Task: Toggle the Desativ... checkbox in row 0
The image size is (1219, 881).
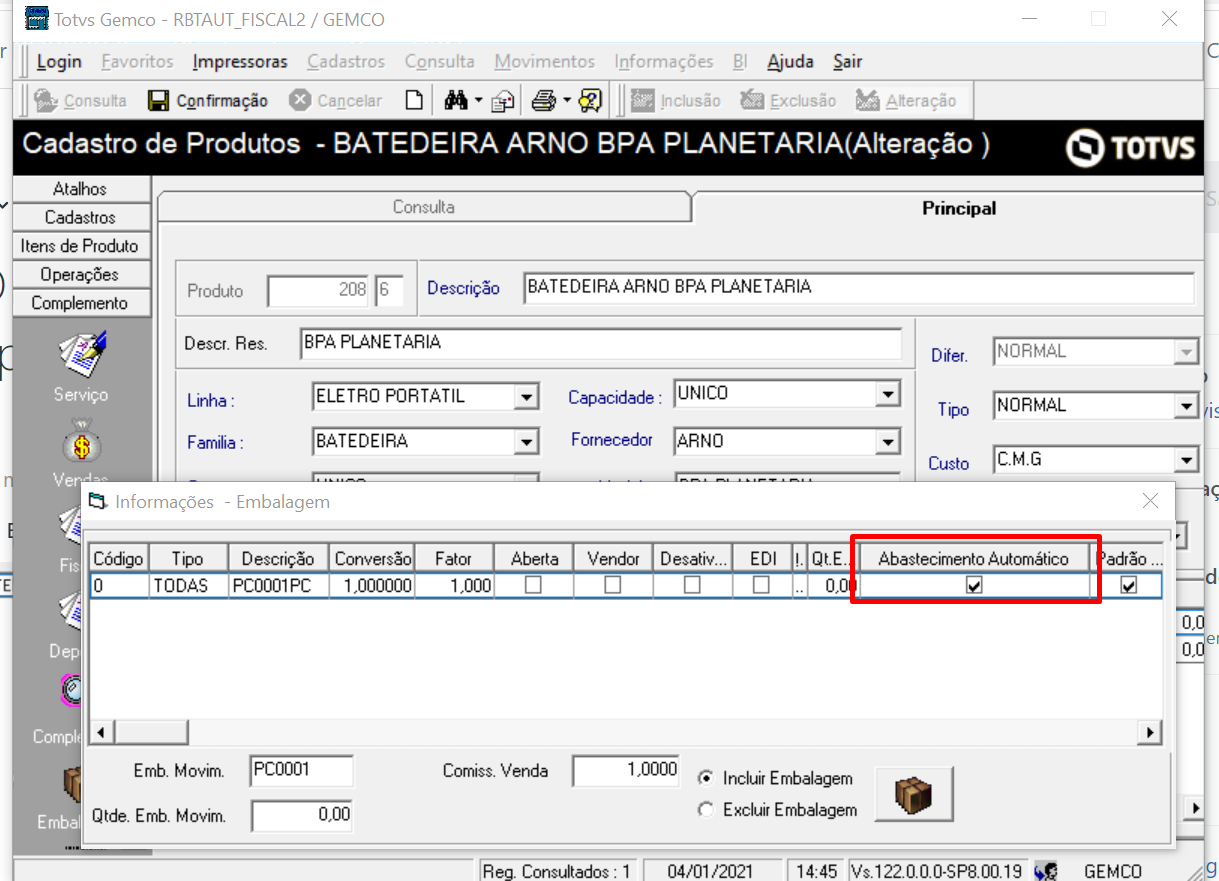Action: point(692,586)
